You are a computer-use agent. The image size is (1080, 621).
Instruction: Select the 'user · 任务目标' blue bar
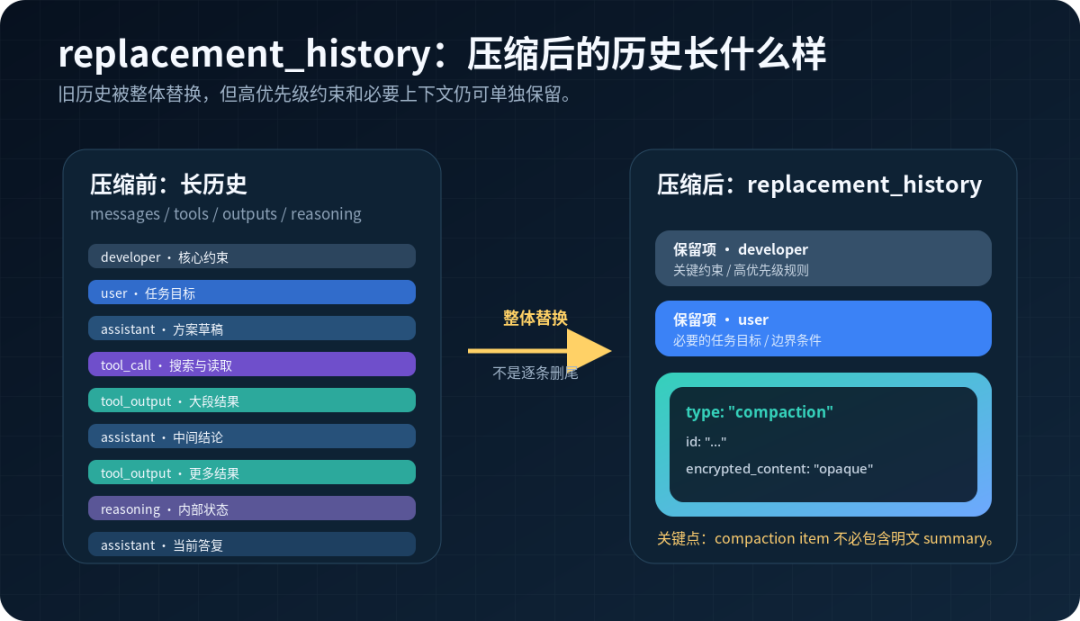pos(251,293)
